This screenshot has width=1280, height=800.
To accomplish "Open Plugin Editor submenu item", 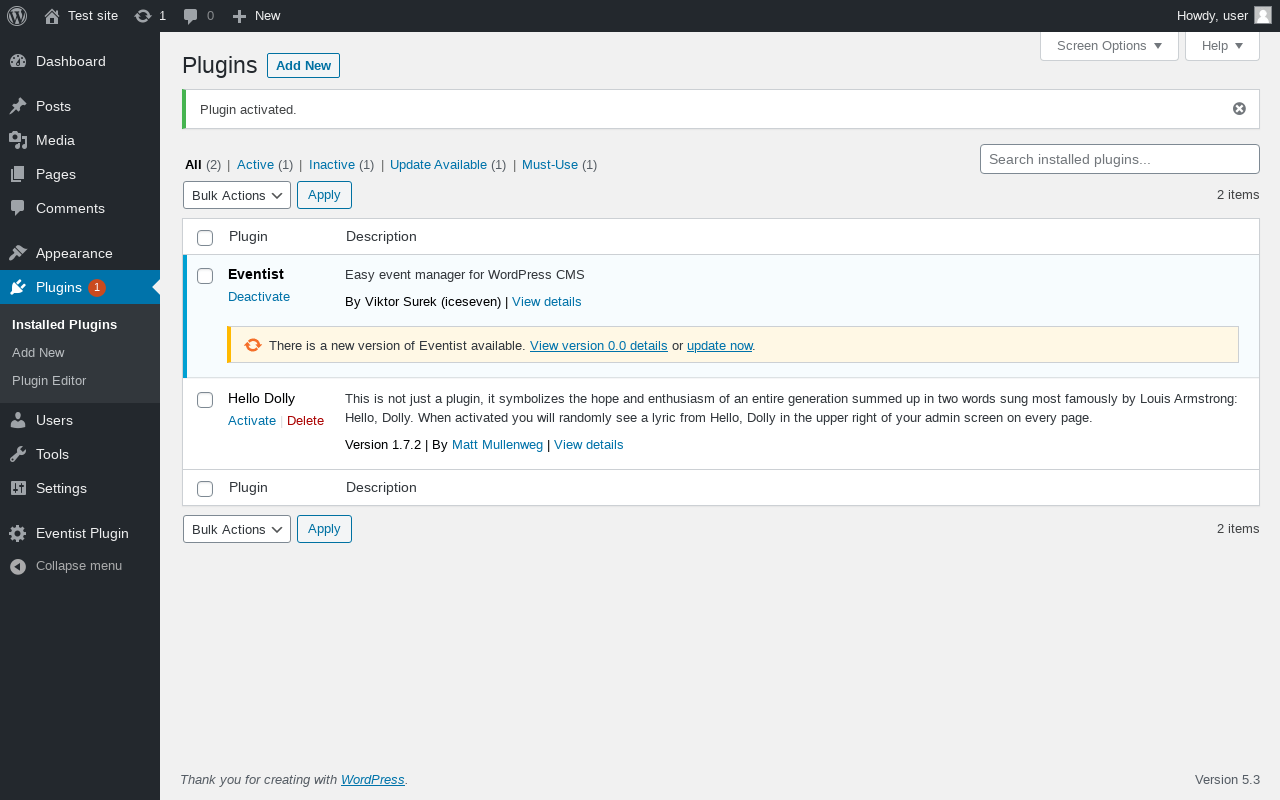I will pyautogui.click(x=49, y=381).
